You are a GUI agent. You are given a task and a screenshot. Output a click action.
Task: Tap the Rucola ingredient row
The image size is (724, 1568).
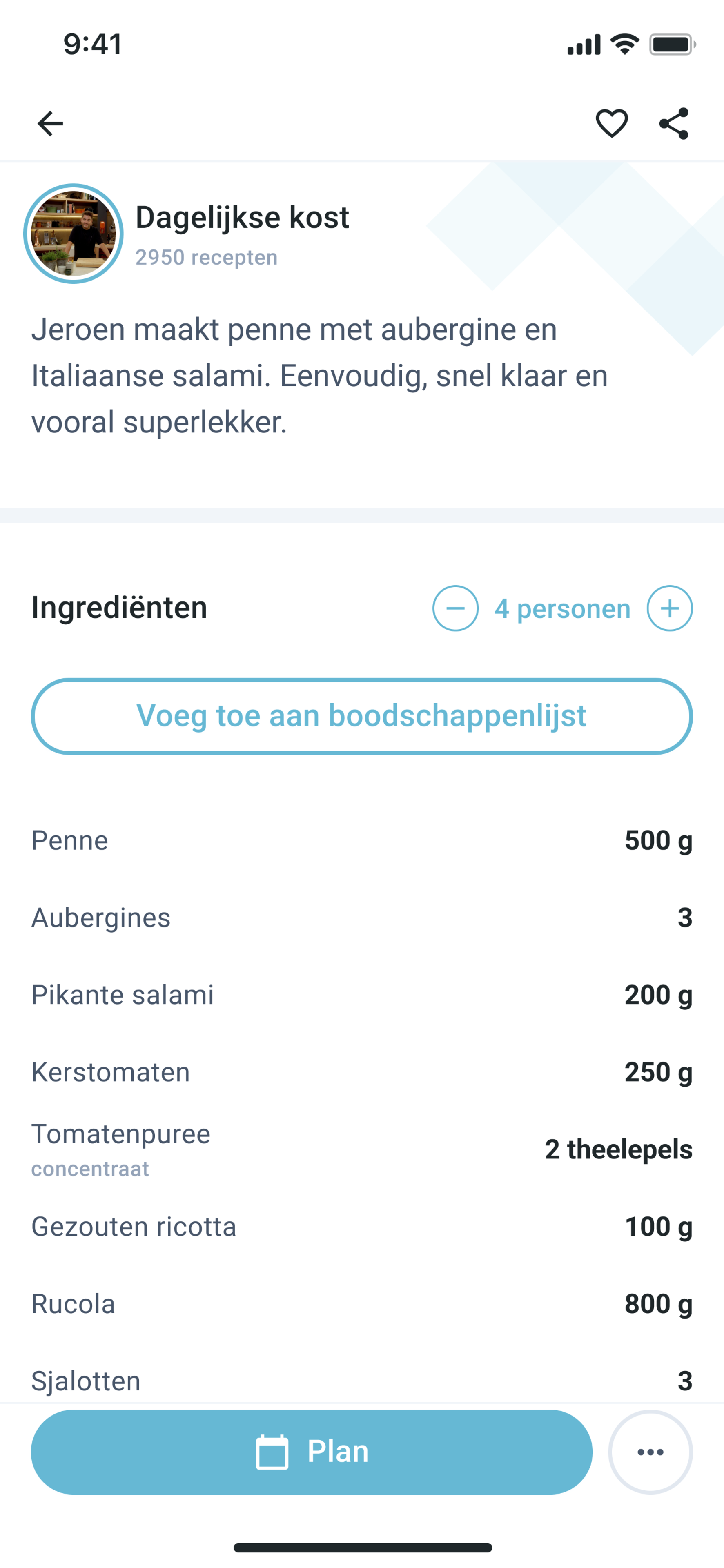362,1304
